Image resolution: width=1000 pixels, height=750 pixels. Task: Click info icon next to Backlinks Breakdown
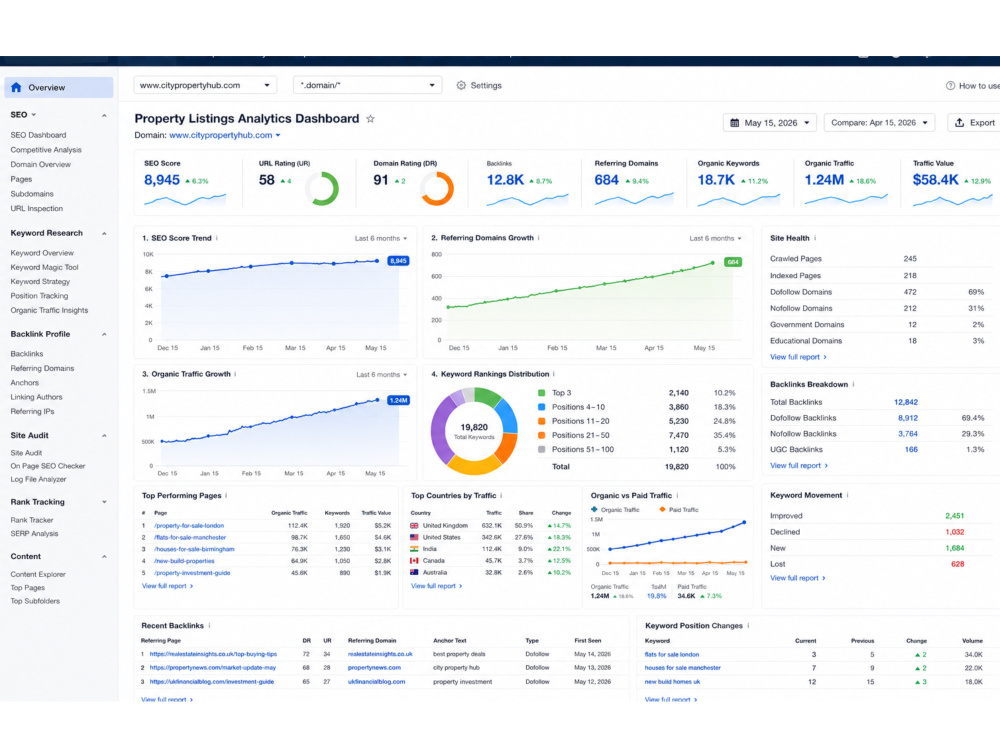click(x=853, y=385)
